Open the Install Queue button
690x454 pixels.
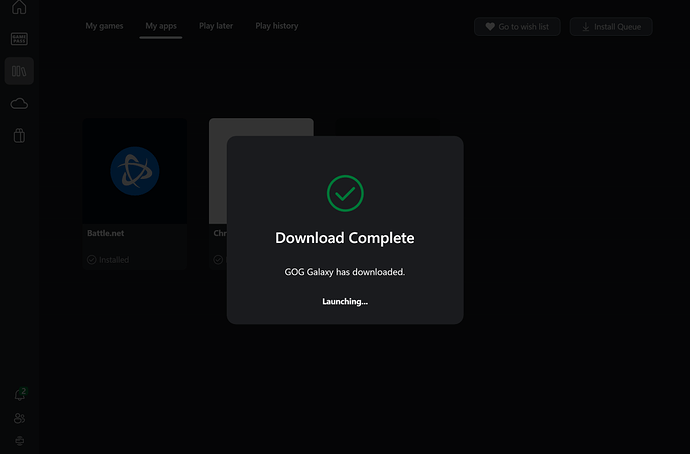click(610, 27)
